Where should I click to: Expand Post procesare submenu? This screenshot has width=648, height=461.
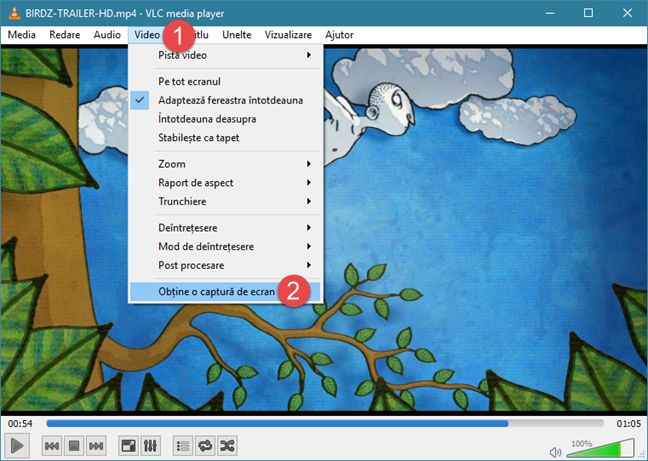click(x=226, y=265)
